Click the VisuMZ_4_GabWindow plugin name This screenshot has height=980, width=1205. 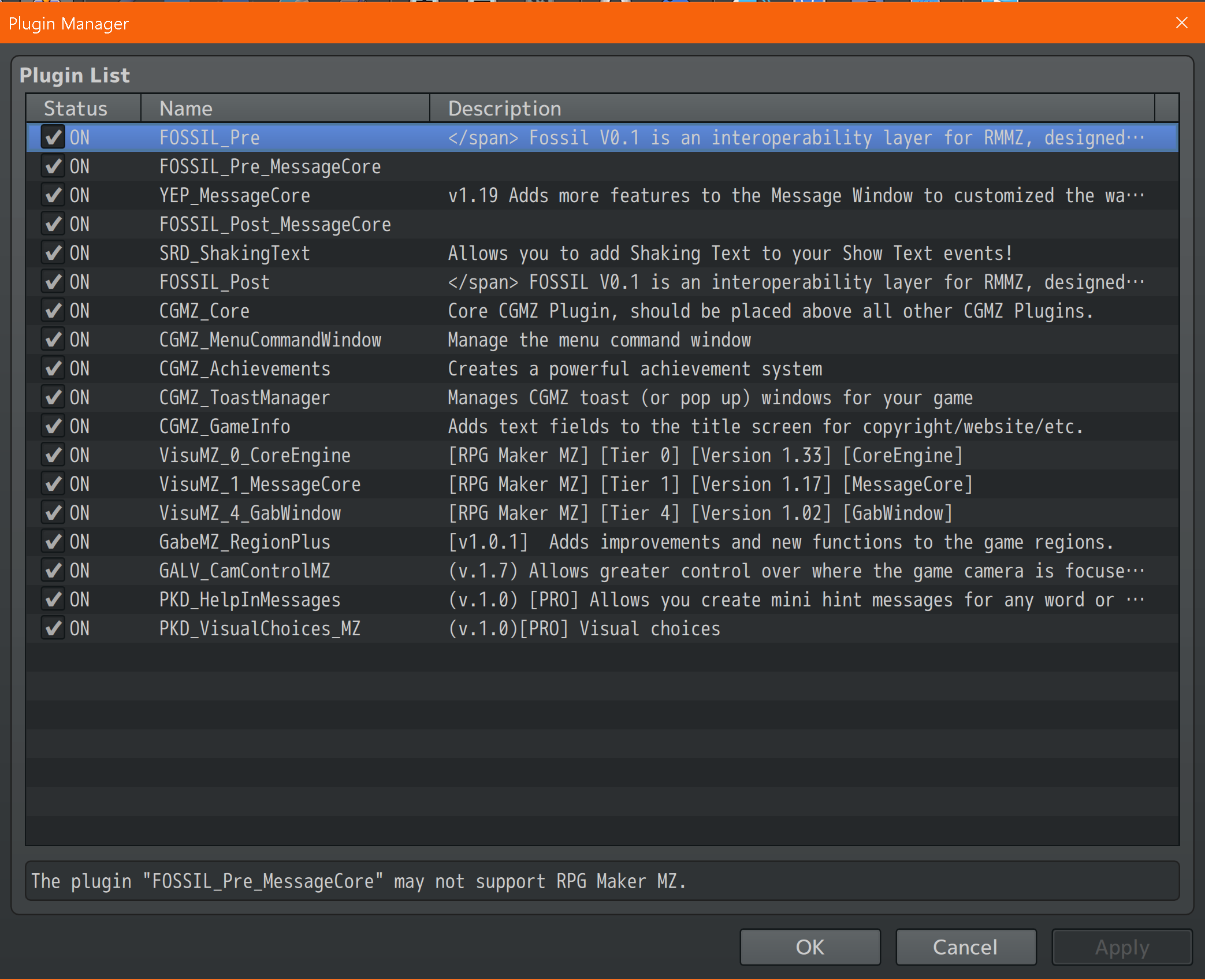[250, 513]
